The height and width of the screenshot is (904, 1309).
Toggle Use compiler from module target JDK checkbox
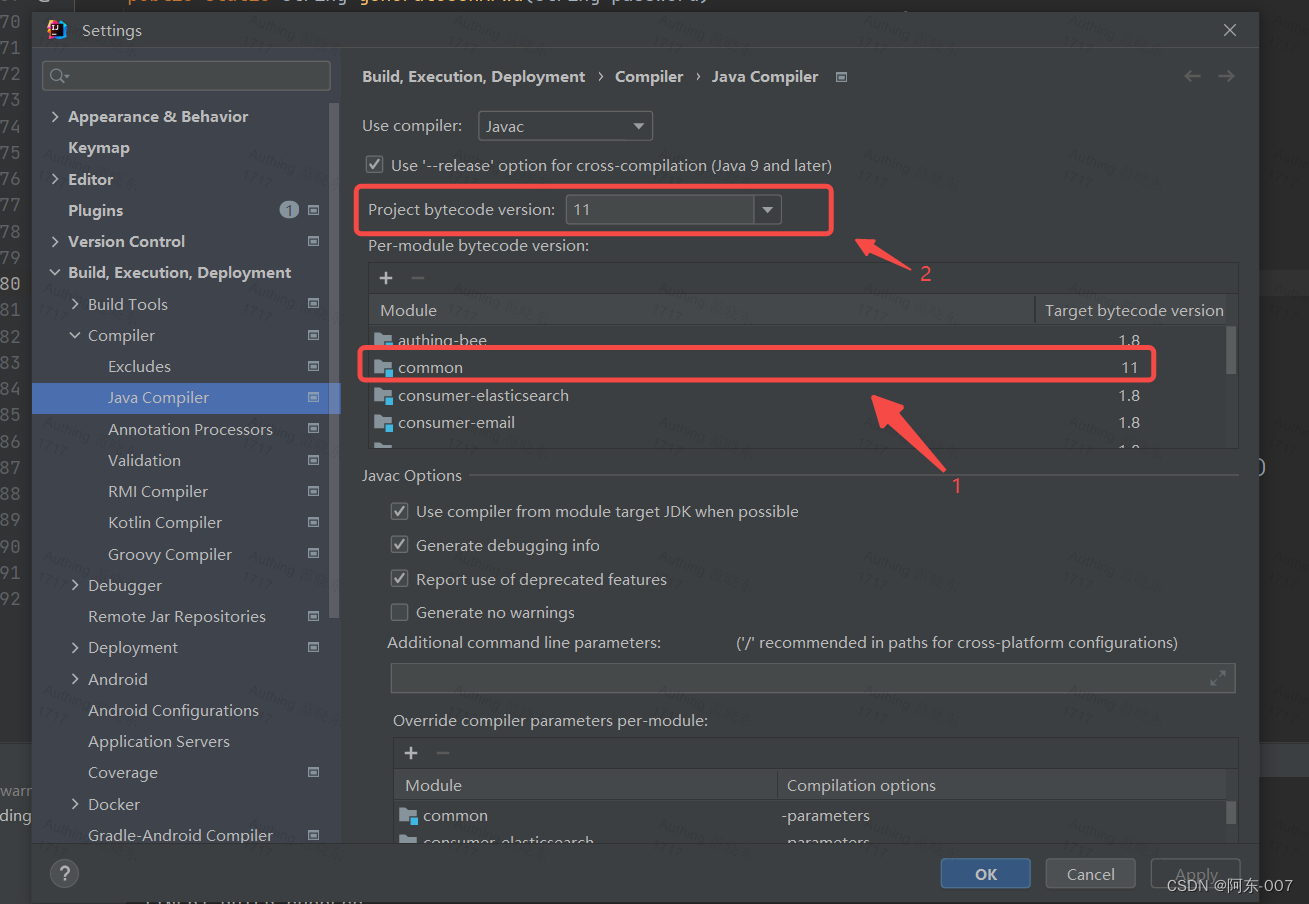pos(399,511)
